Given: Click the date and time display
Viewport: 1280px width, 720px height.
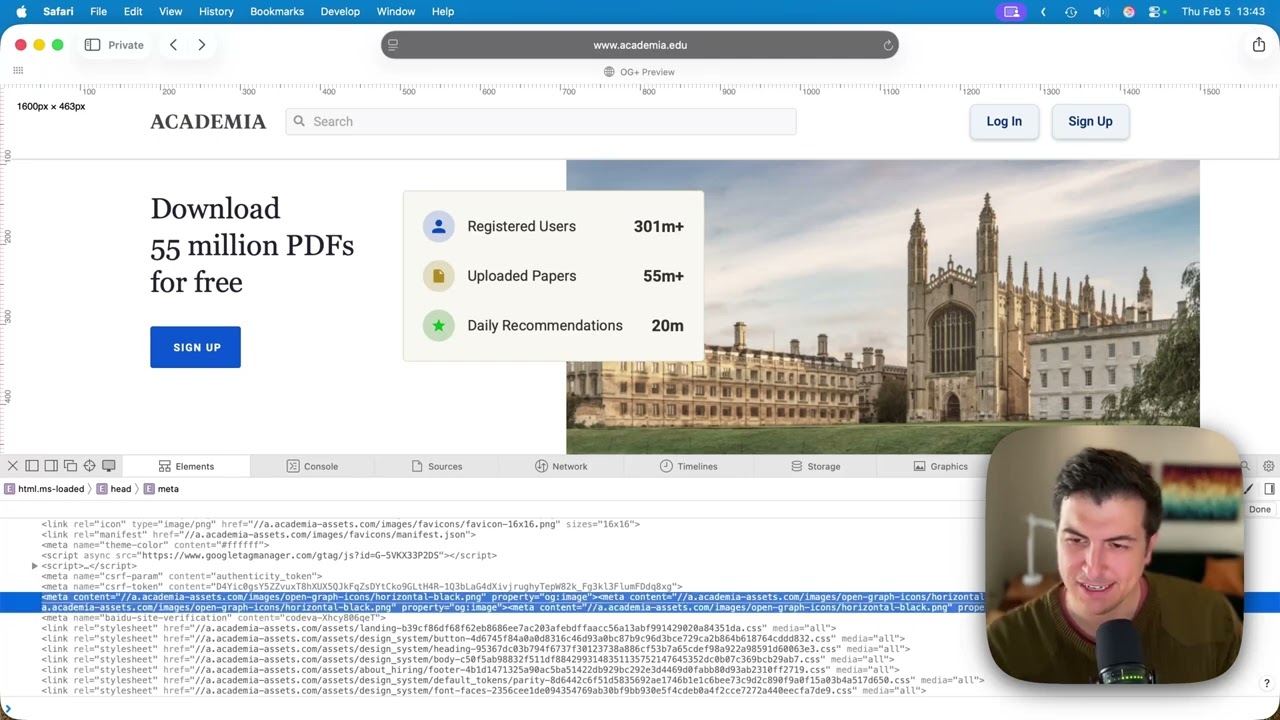Looking at the screenshot, I should pos(1223,12).
